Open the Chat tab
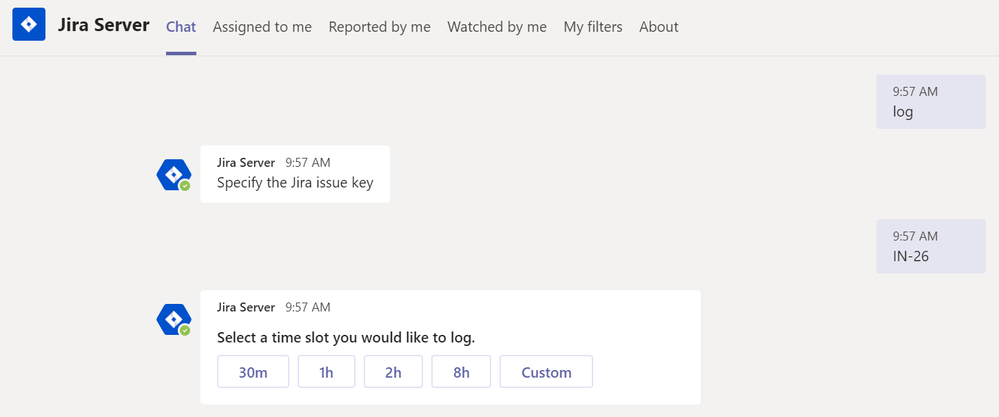This screenshot has height=417, width=999. pyautogui.click(x=181, y=27)
